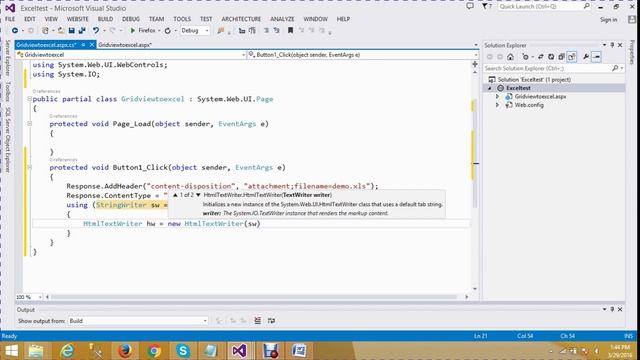This screenshot has width=640, height=360.
Task: Collapse the Gridviewtoexcel class outlining box
Action: point(29,99)
